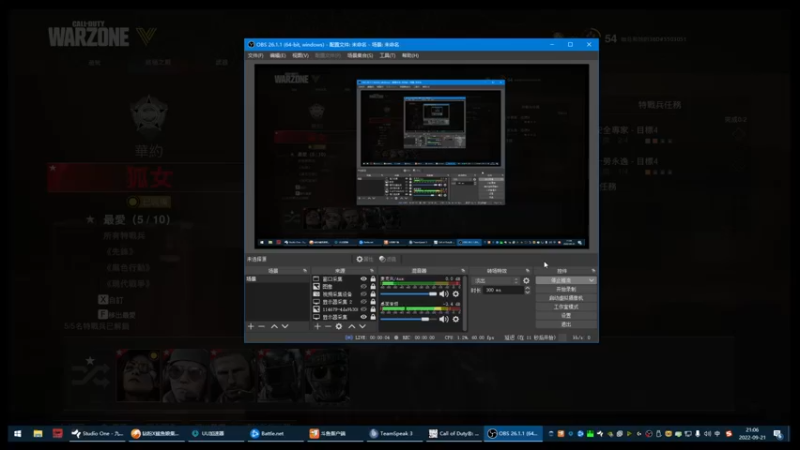
Task: Switch to Studio One taskbar item
Action: coord(97,434)
